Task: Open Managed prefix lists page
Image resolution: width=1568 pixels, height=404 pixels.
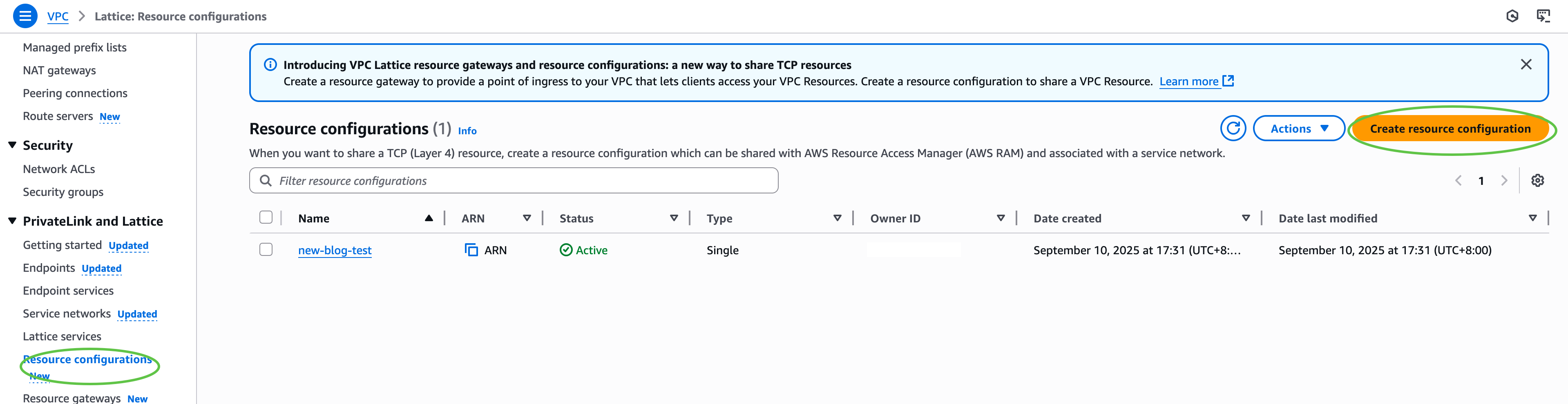Action: pyautogui.click(x=75, y=47)
